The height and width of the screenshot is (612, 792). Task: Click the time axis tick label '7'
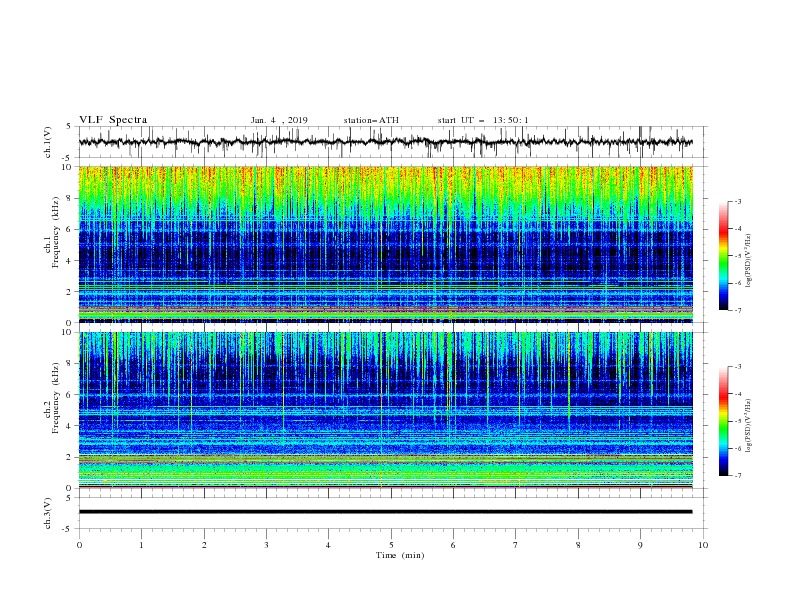coord(516,545)
